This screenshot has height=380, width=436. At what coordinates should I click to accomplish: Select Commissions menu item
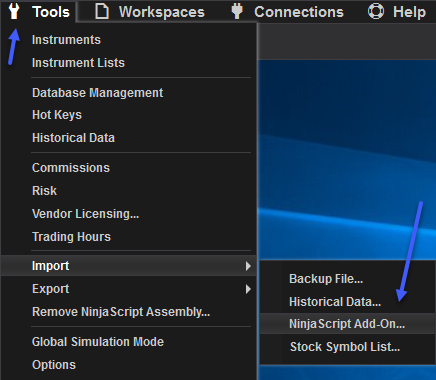[71, 168]
